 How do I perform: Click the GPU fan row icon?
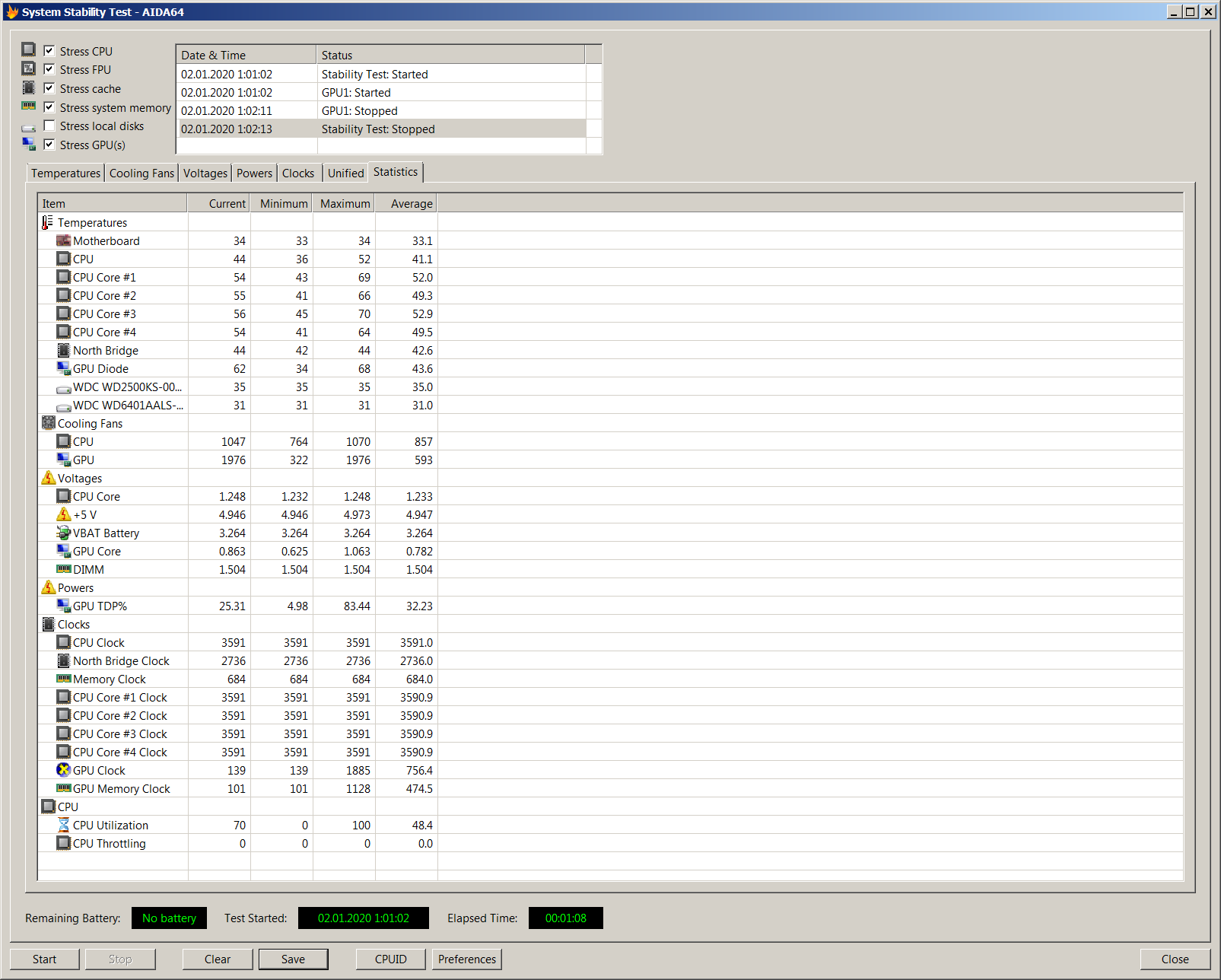click(64, 460)
